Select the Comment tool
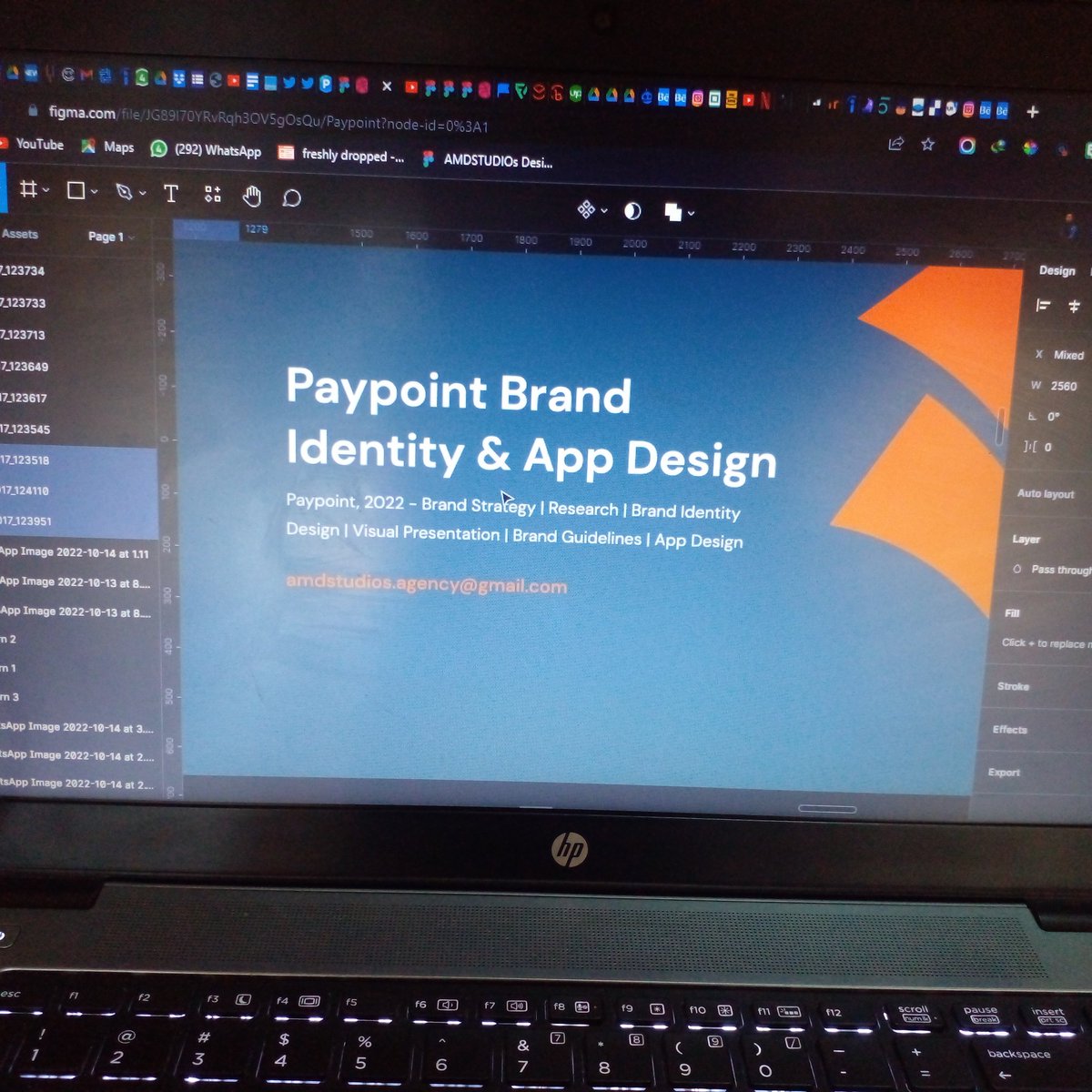1092x1092 pixels. pyautogui.click(x=291, y=197)
